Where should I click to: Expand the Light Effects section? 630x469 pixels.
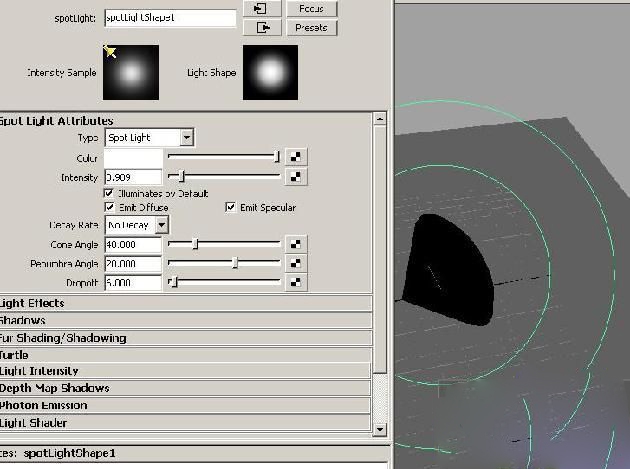(186, 303)
